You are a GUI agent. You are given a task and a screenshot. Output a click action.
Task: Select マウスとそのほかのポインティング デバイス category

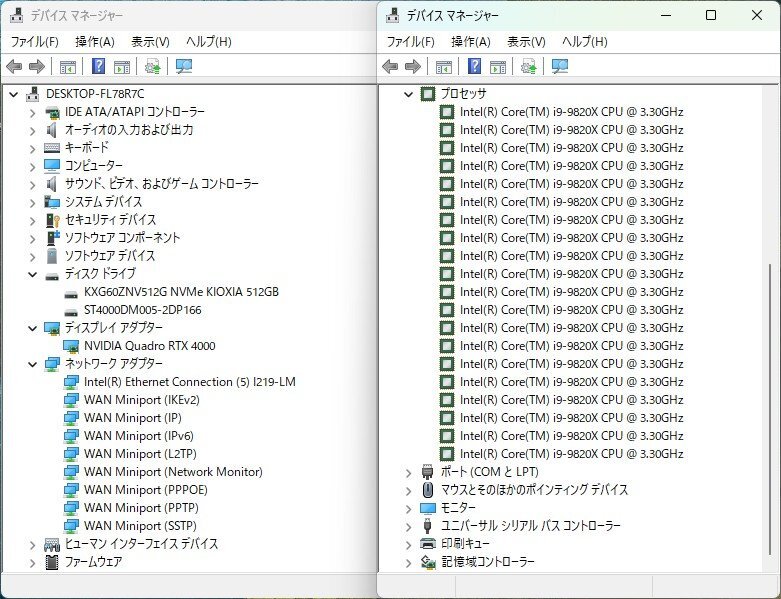point(534,489)
